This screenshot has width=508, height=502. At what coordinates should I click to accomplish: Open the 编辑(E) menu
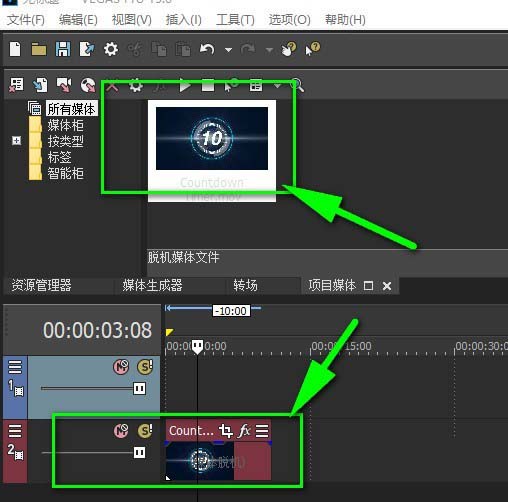(78, 20)
